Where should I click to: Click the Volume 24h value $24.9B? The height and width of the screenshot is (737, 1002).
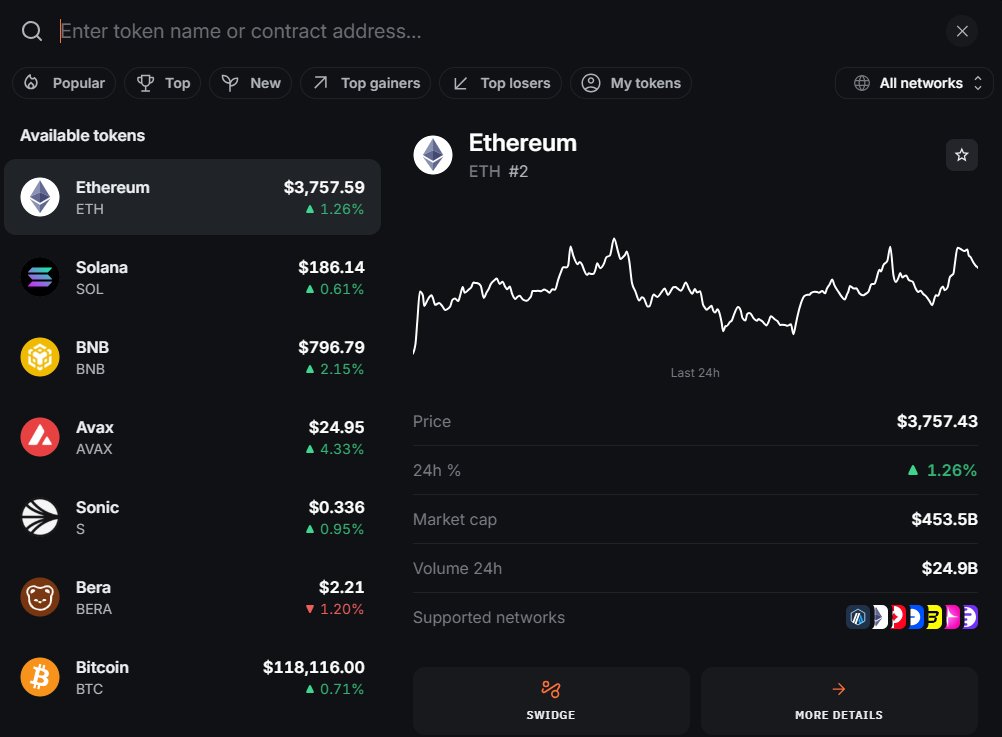click(950, 568)
